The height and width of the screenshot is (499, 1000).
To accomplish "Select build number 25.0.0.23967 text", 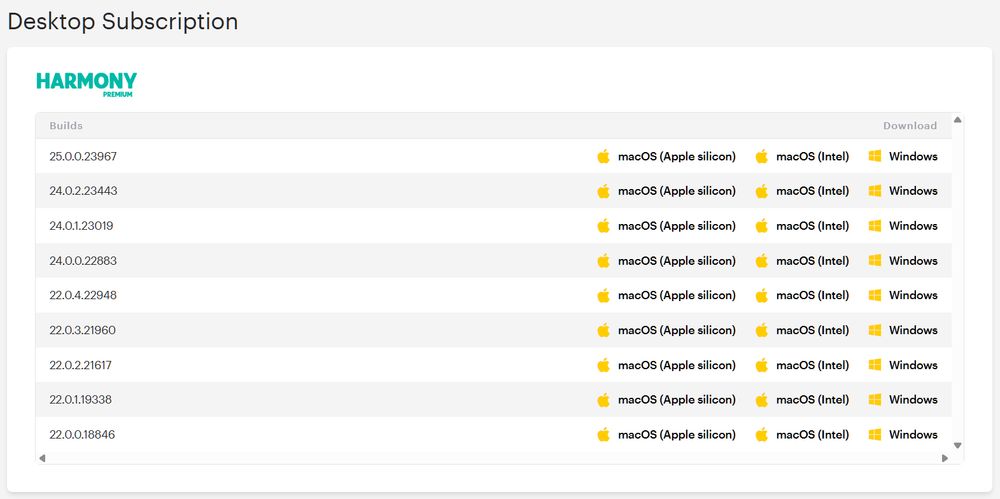I will pos(83,156).
